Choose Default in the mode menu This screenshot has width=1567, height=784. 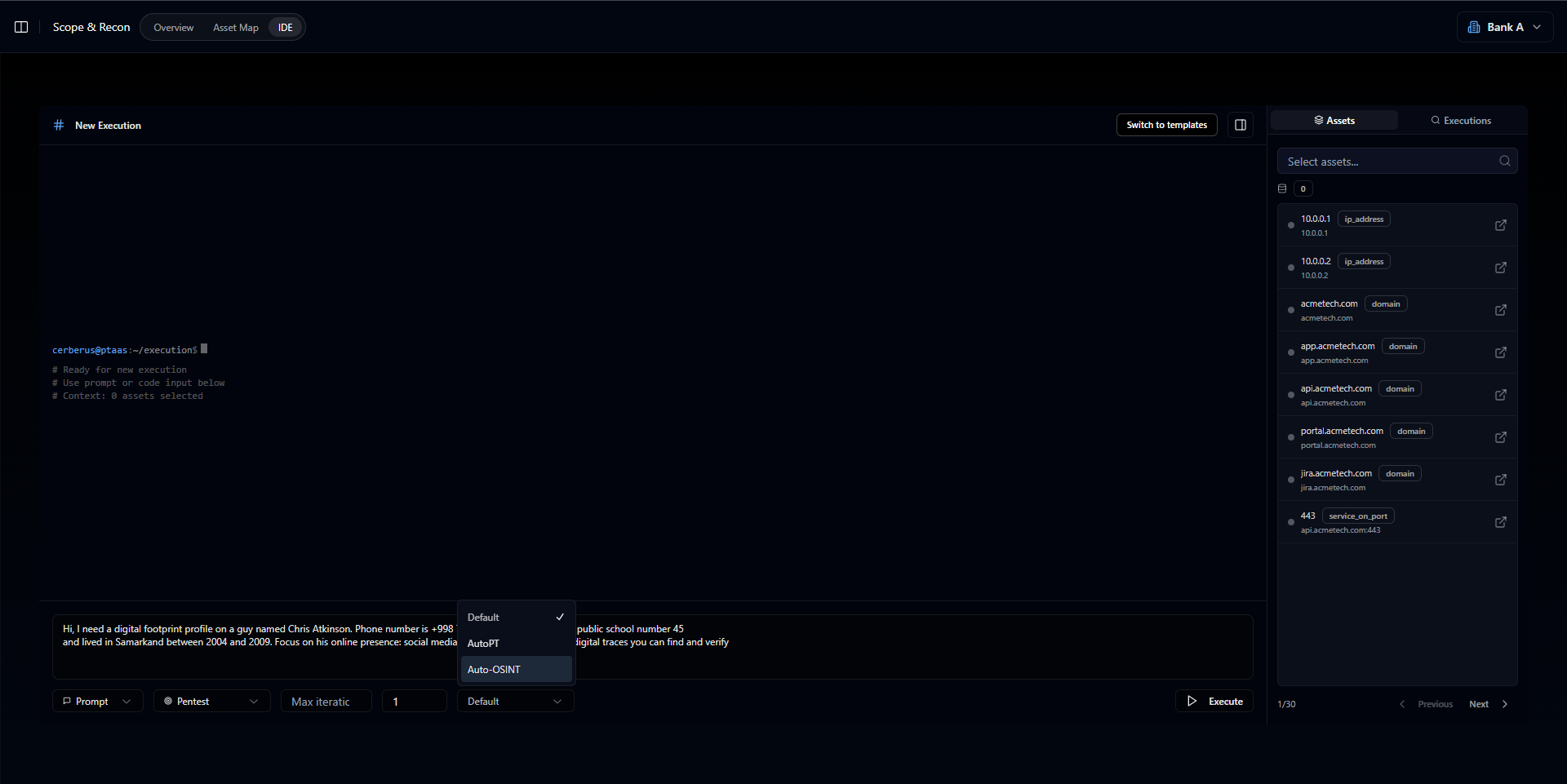[x=516, y=618]
